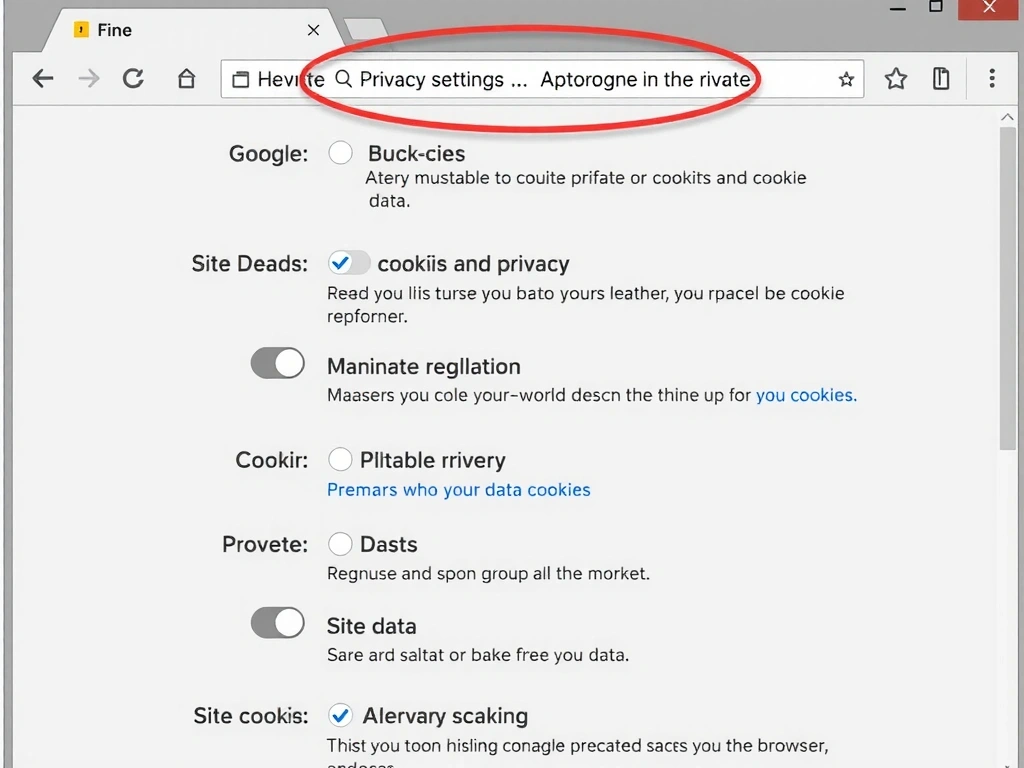Image resolution: width=1024 pixels, height=768 pixels.
Task: Select the Buck-cies radio button
Action: pos(341,153)
